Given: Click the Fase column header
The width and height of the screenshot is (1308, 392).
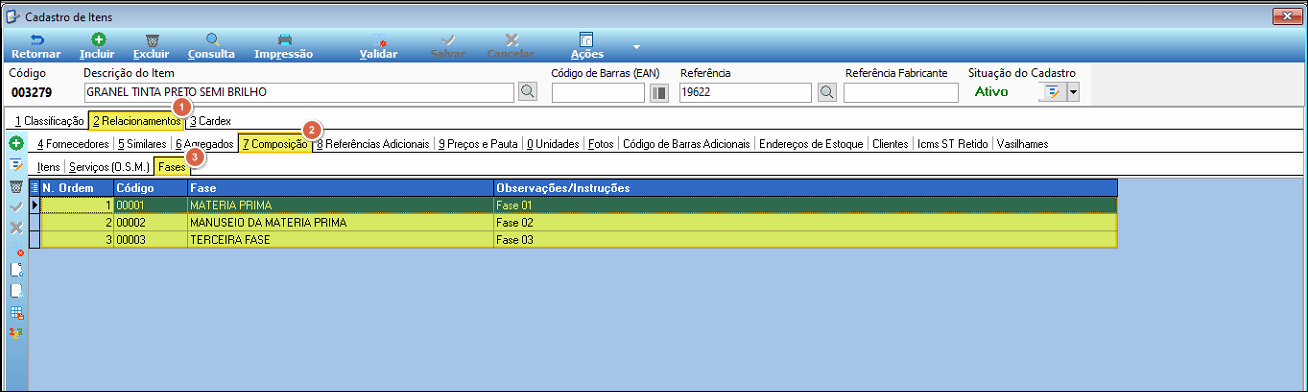Looking at the screenshot, I should pos(340,188).
